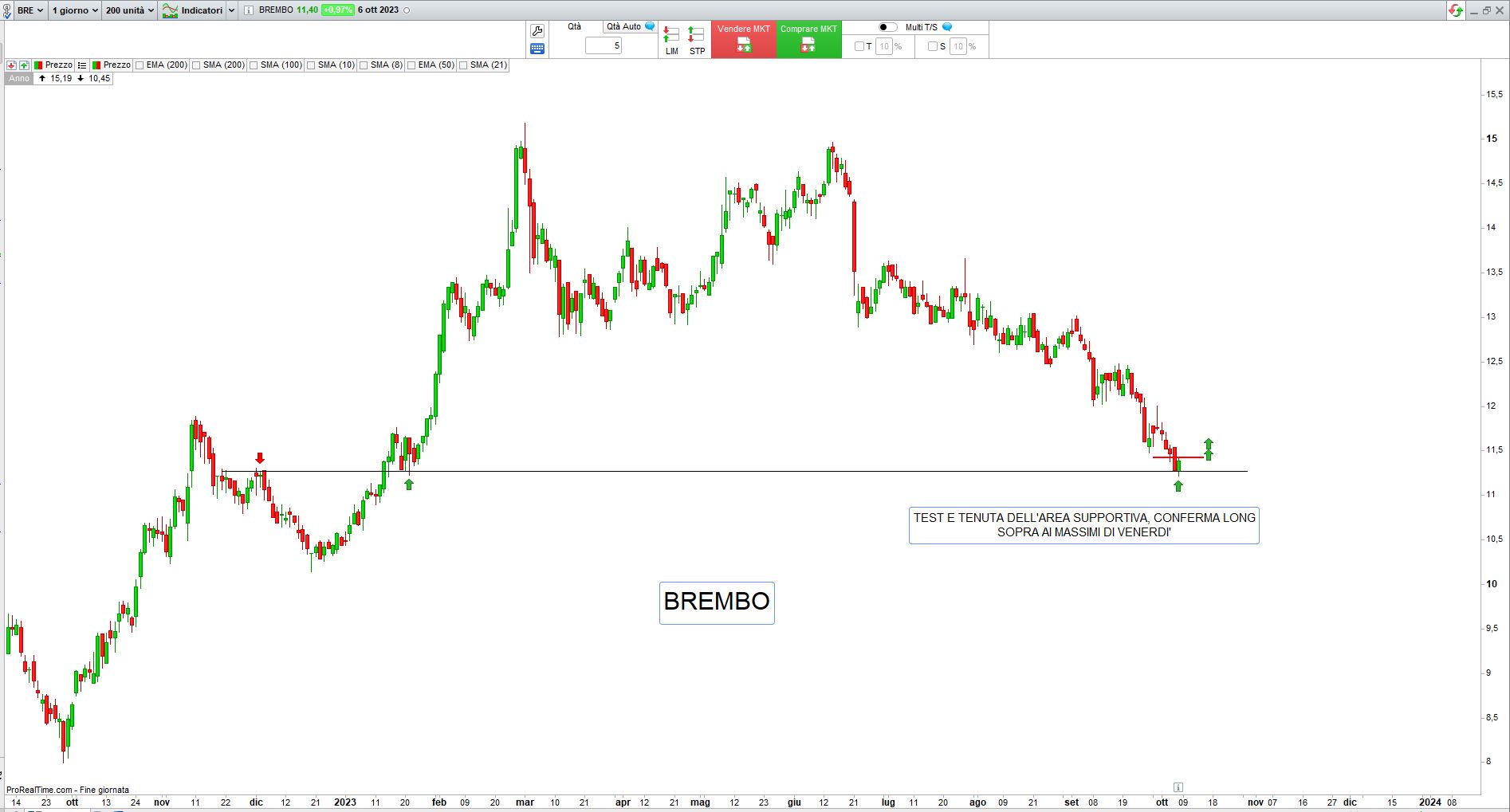Image resolution: width=1510 pixels, height=812 pixels.
Task: Expand the 1 giorno timeframe dropdown
Action: [75, 10]
